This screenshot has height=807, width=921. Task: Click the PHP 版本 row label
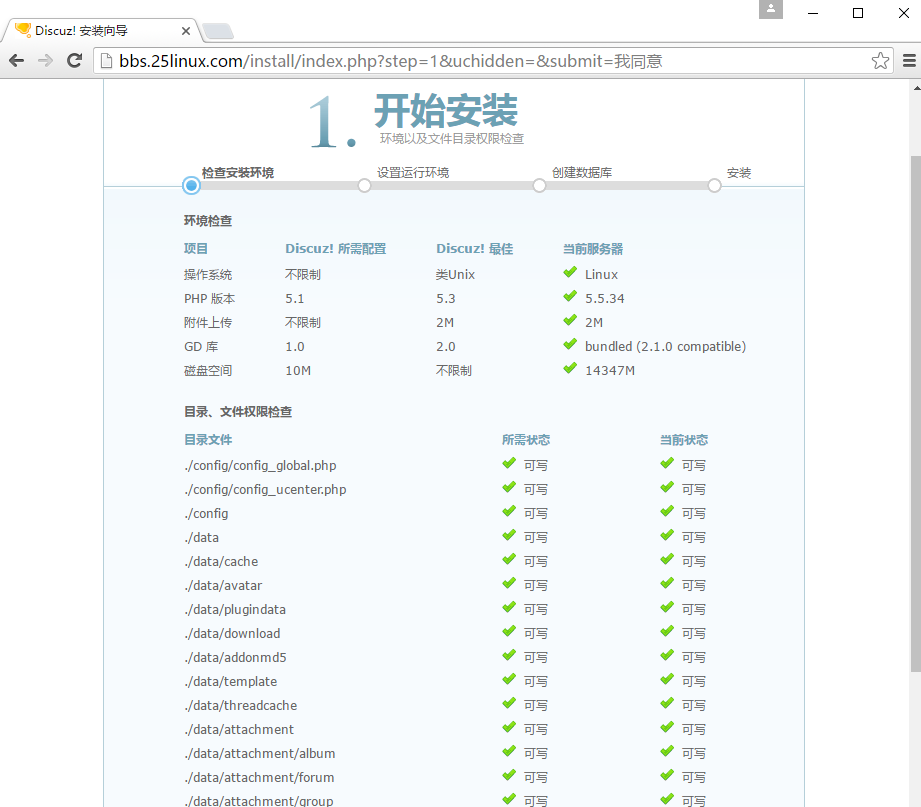[210, 298]
